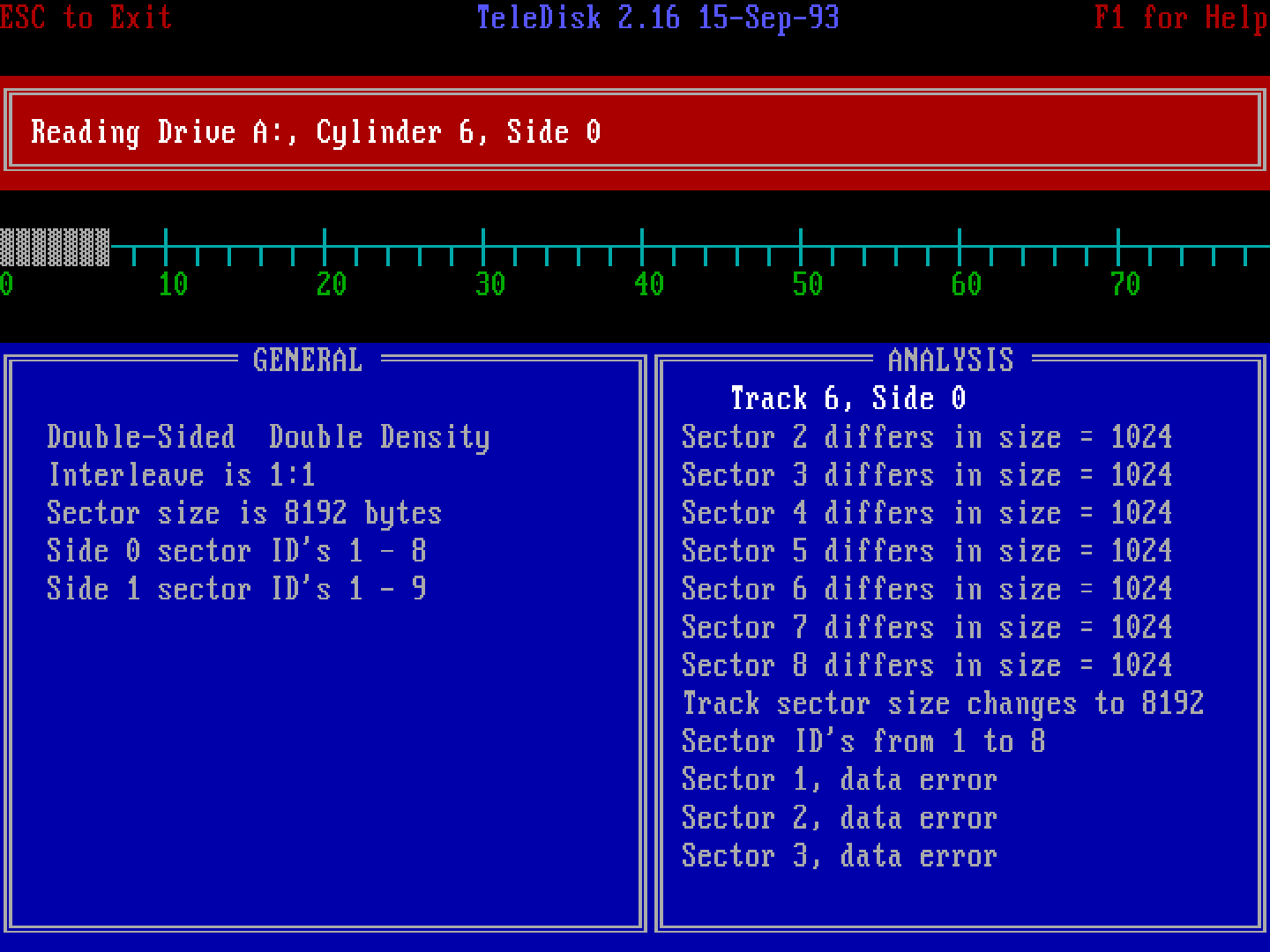
Task: Select "Side 1 sector ID's 1 - 9" line
Action: pyautogui.click(x=236, y=589)
